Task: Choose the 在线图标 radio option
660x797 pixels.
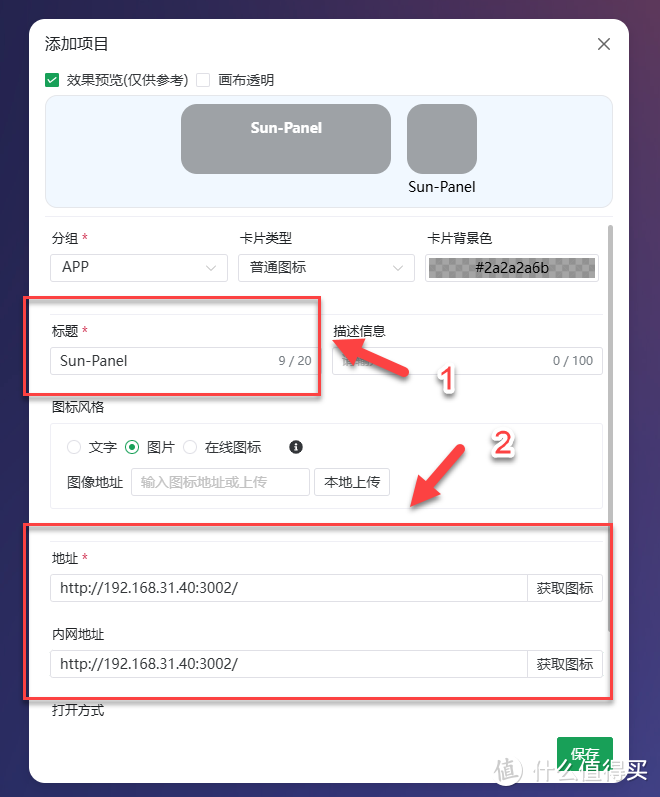Action: [190, 447]
